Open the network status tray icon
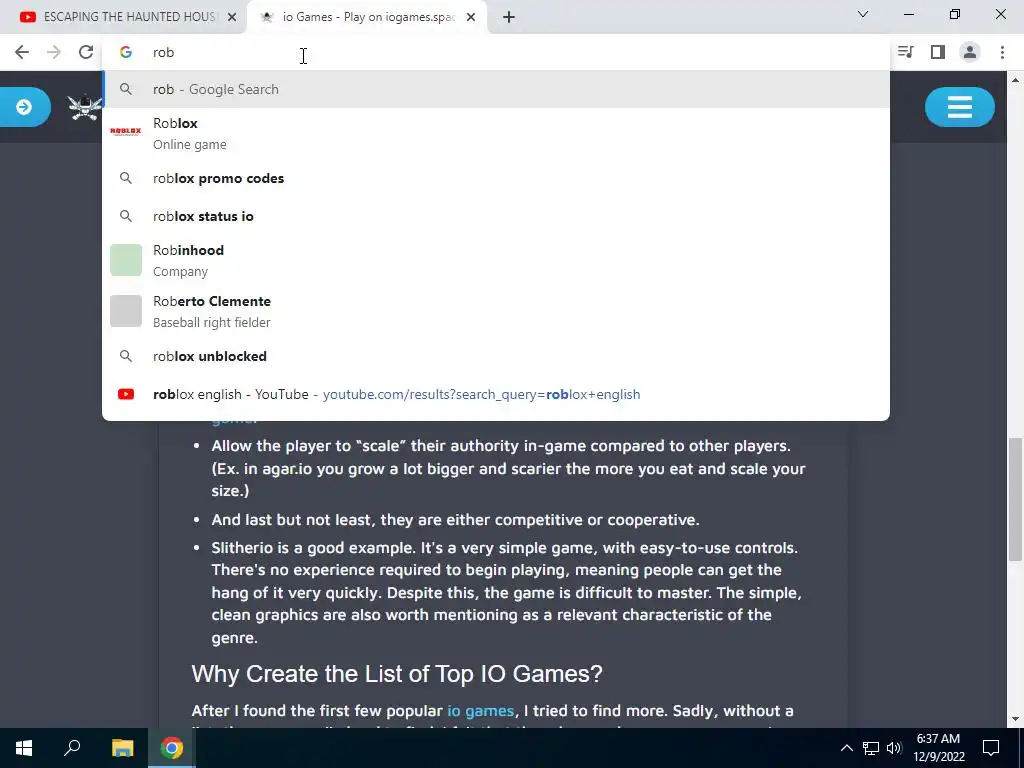Image resolution: width=1024 pixels, height=768 pixels. [871, 748]
